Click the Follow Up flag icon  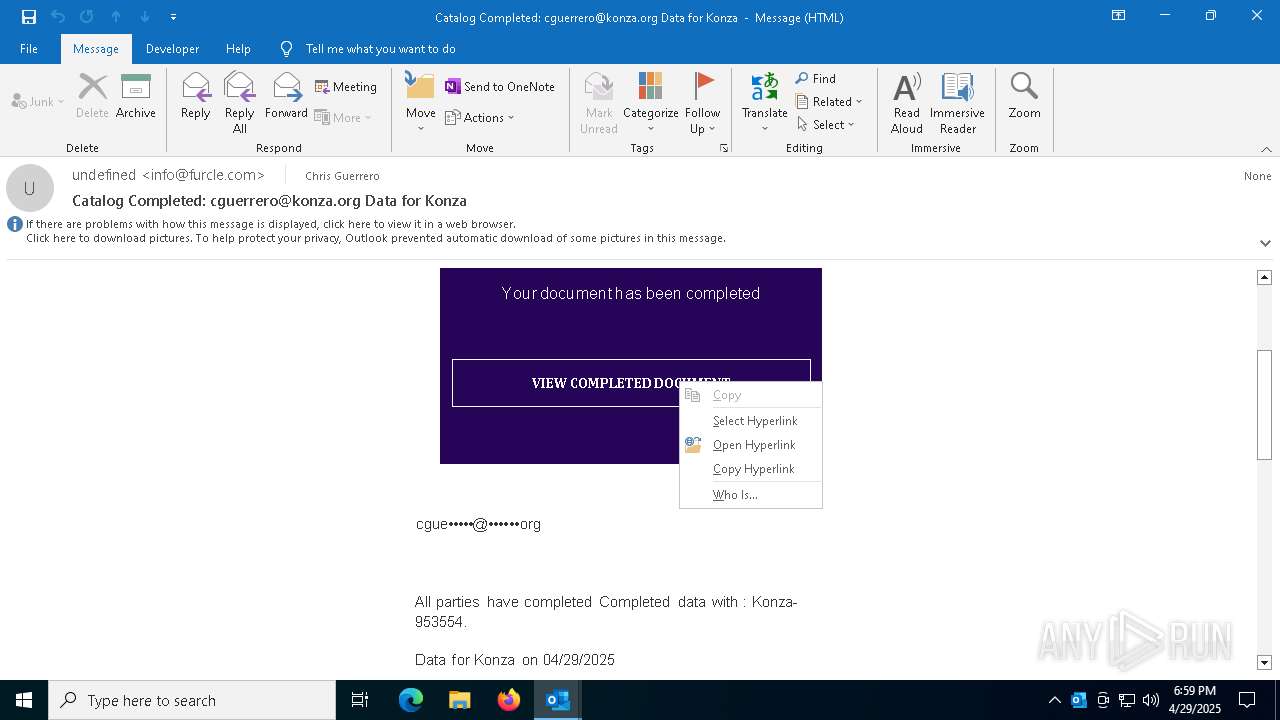(703, 102)
